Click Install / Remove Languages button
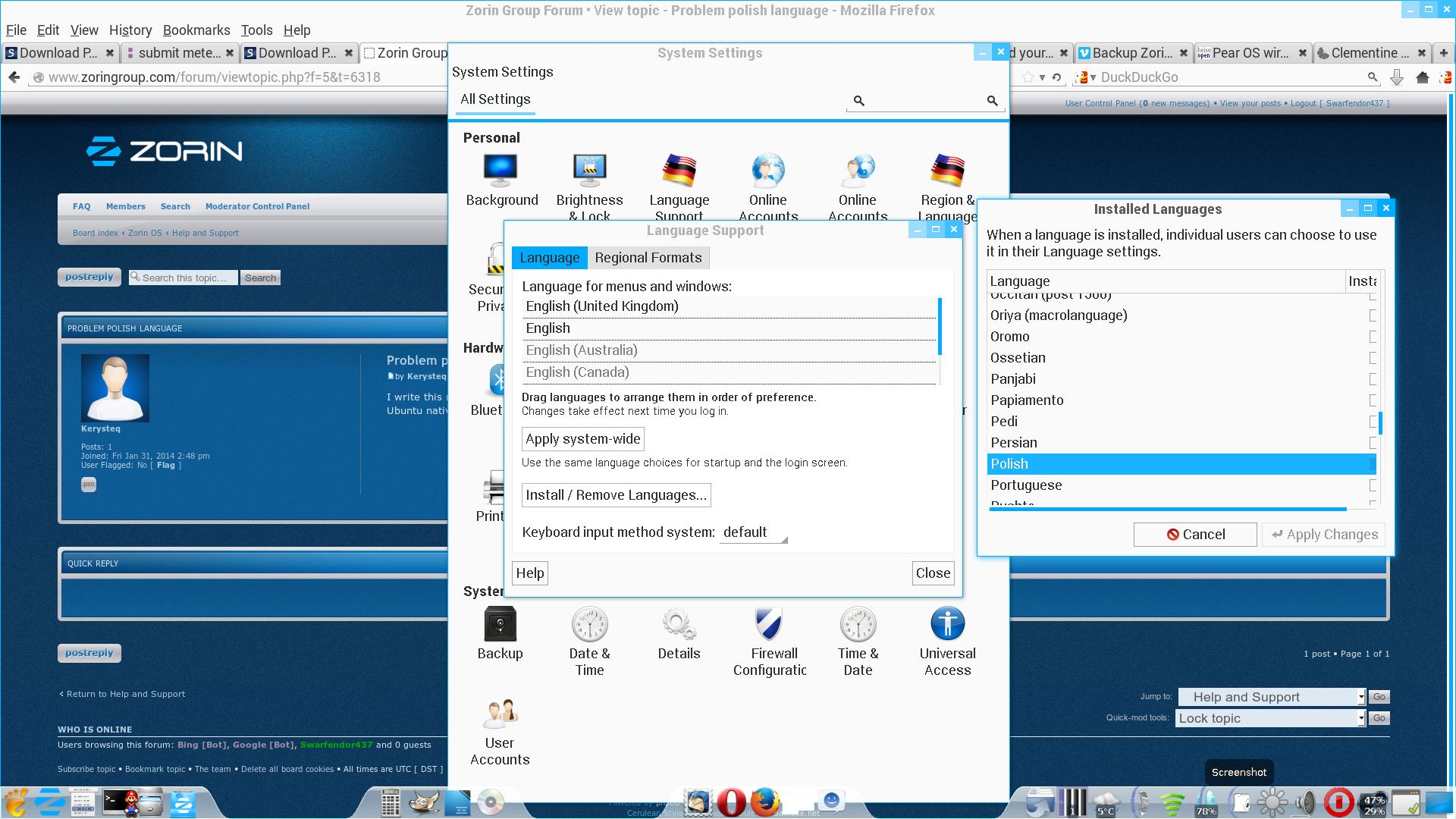Screen dimensions: 1456x819 point(616,495)
